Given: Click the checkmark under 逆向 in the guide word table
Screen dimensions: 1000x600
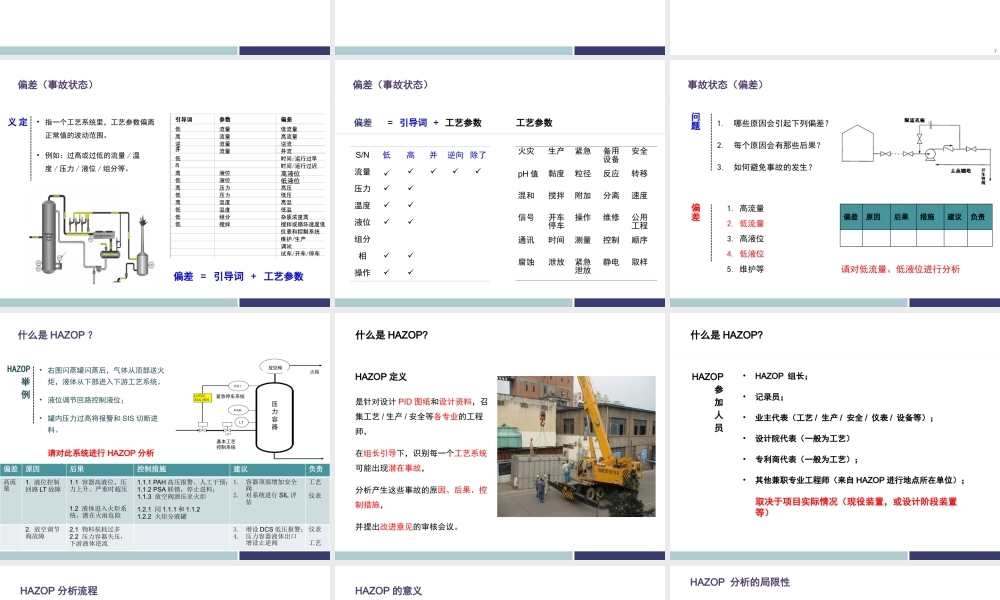Looking at the screenshot, I should tap(455, 171).
